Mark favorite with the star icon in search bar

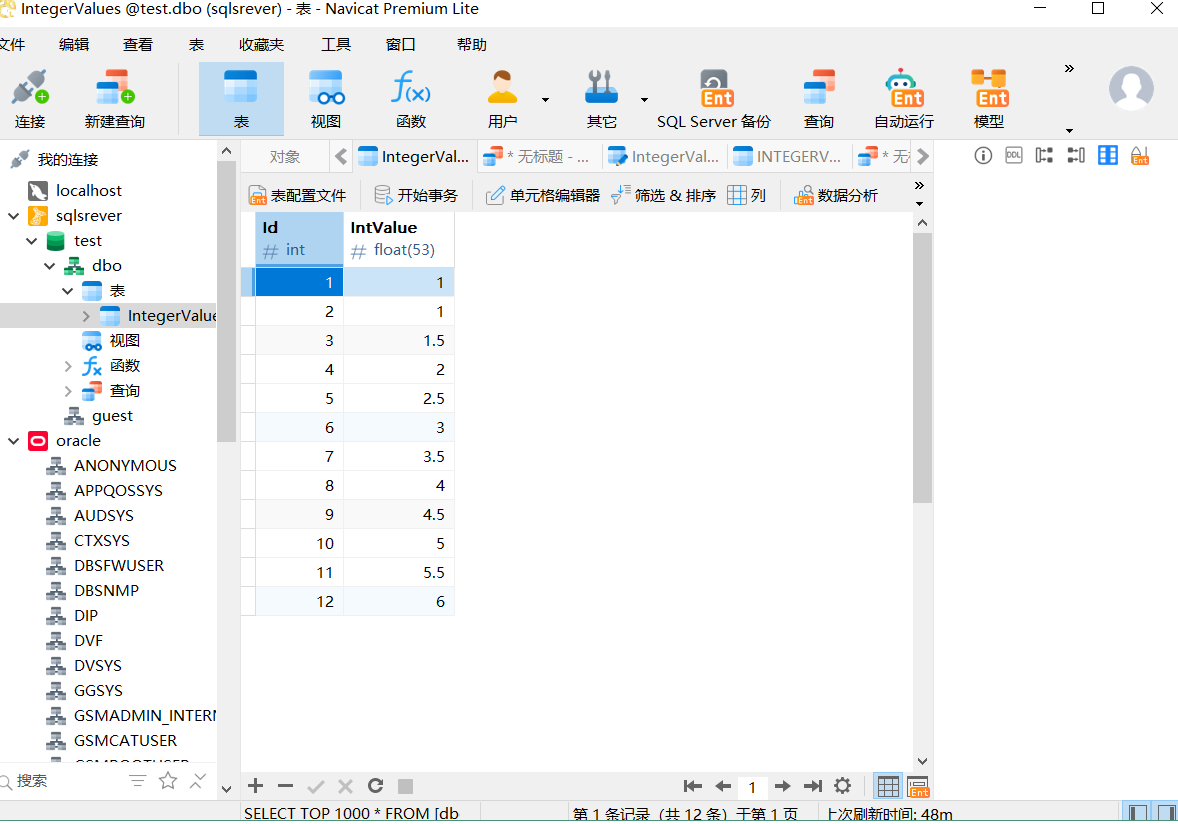coord(168,781)
